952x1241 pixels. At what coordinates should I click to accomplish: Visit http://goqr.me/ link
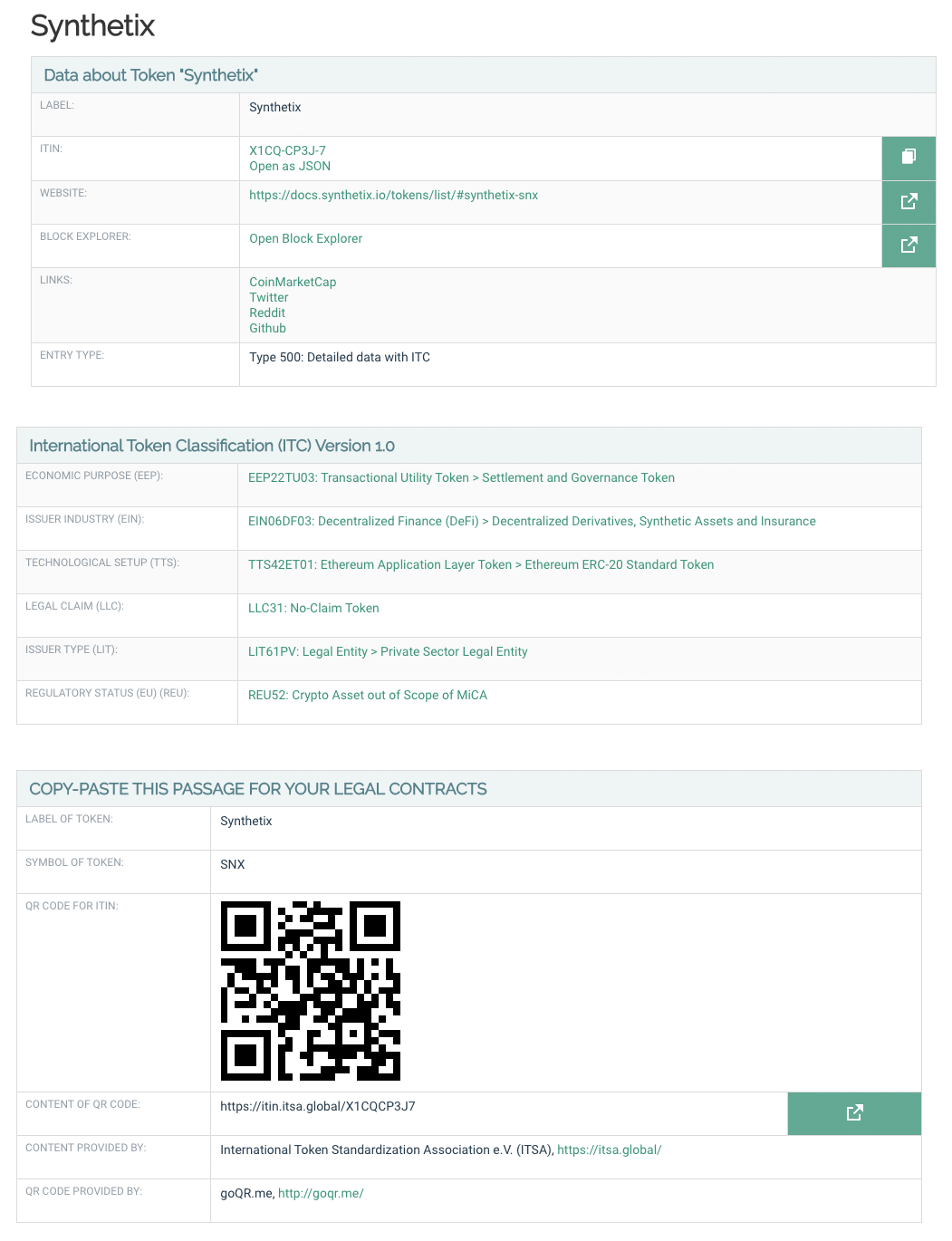coord(321,1193)
